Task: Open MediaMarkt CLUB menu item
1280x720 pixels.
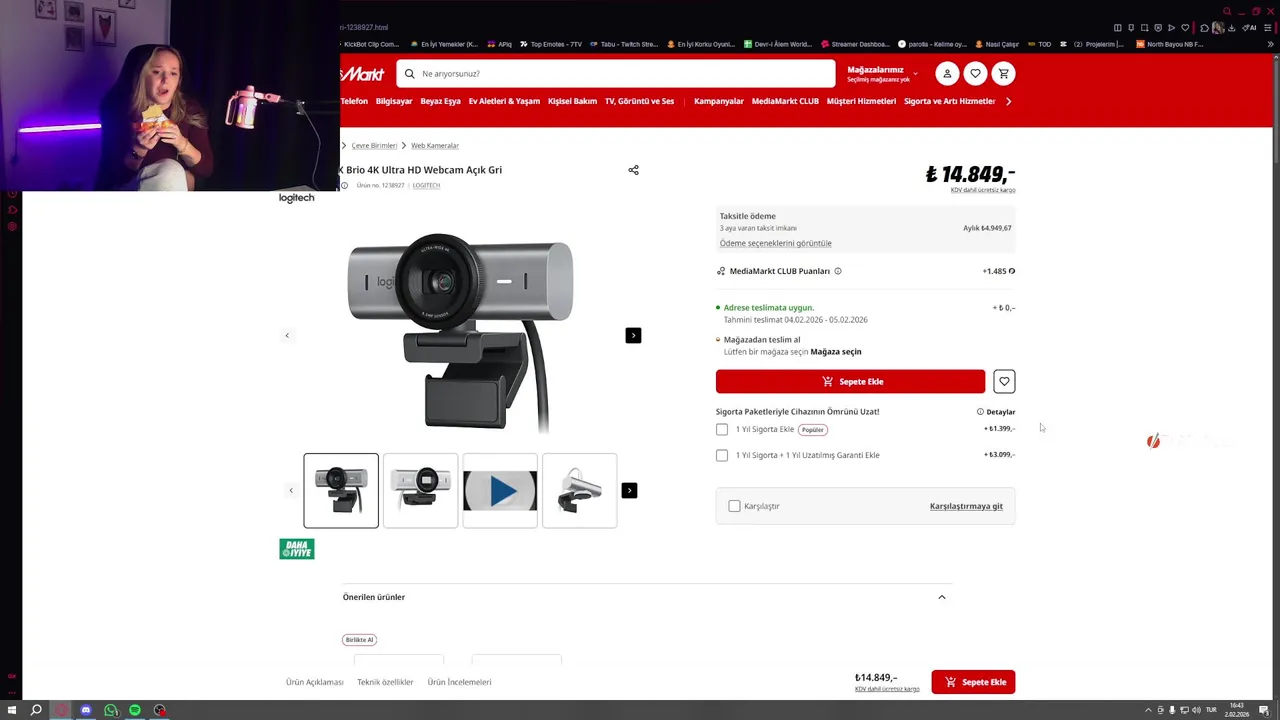Action: tap(785, 101)
